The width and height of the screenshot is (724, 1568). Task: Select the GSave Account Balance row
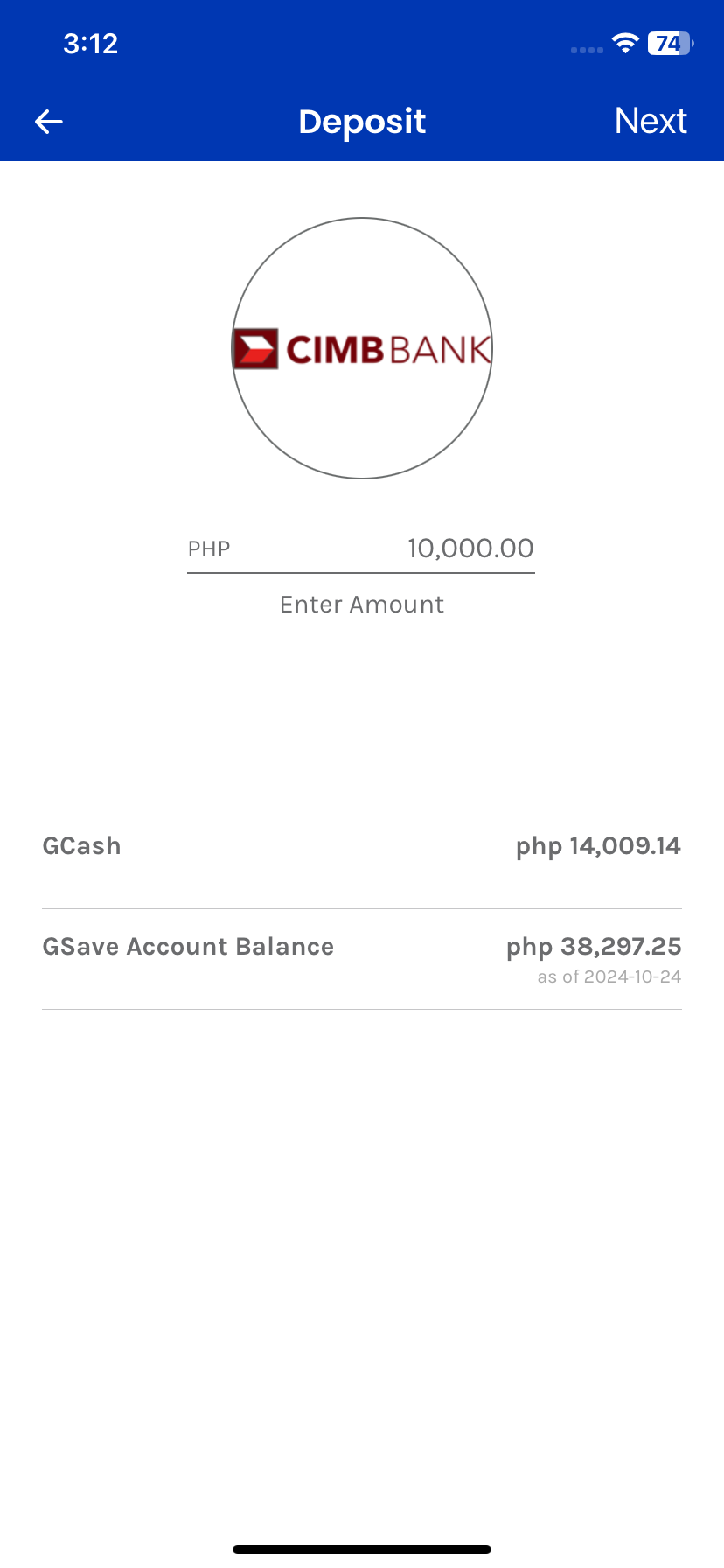tap(362, 959)
